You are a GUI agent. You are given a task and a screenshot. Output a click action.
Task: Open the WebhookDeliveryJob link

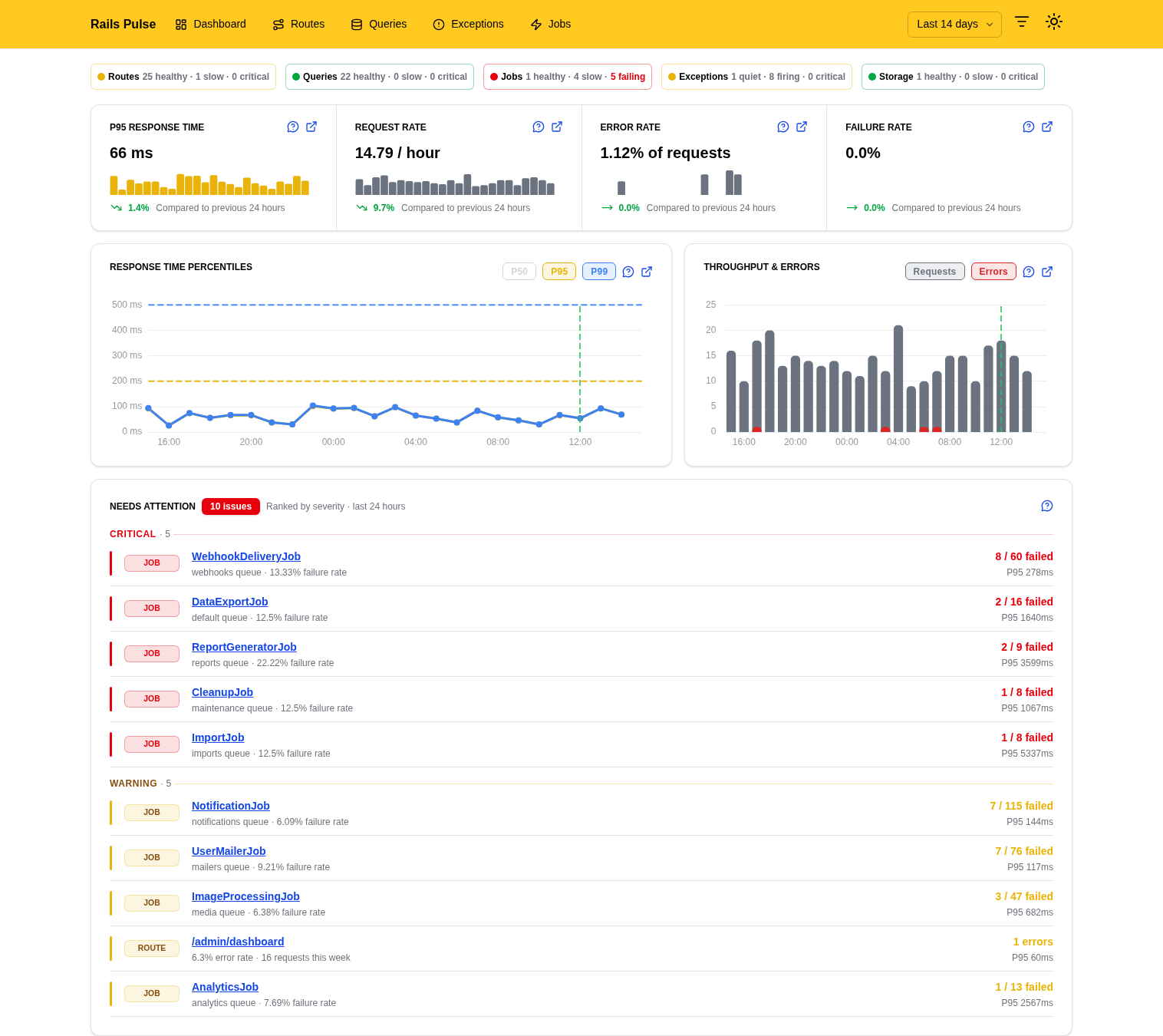[x=246, y=556]
